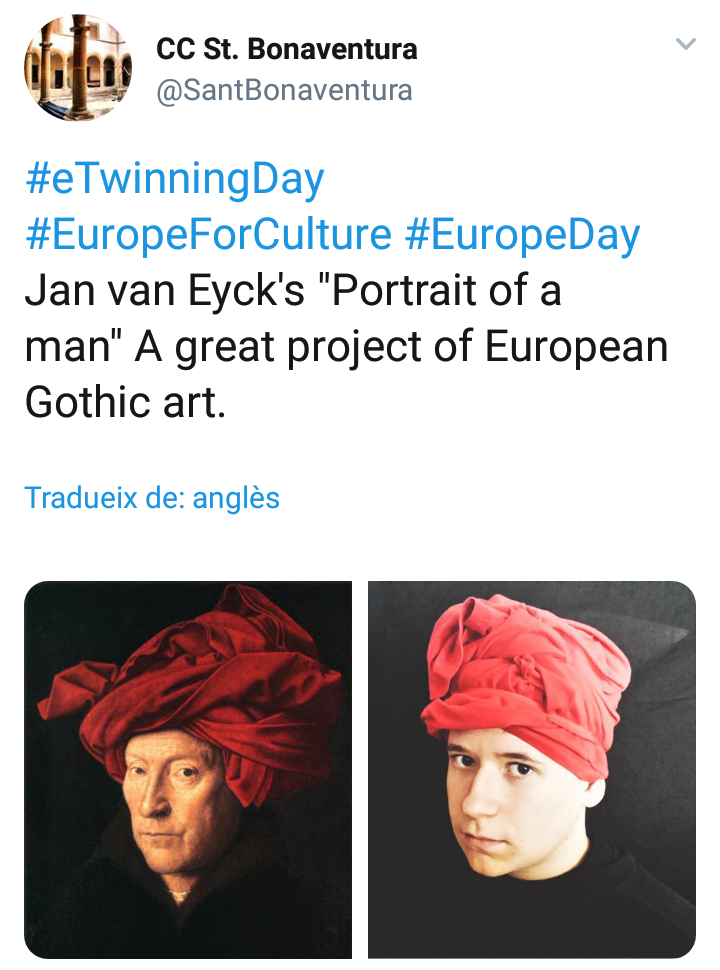Open the CC St. Bonaventura profile avatar
The height and width of the screenshot is (970, 720).
click(x=78, y=68)
